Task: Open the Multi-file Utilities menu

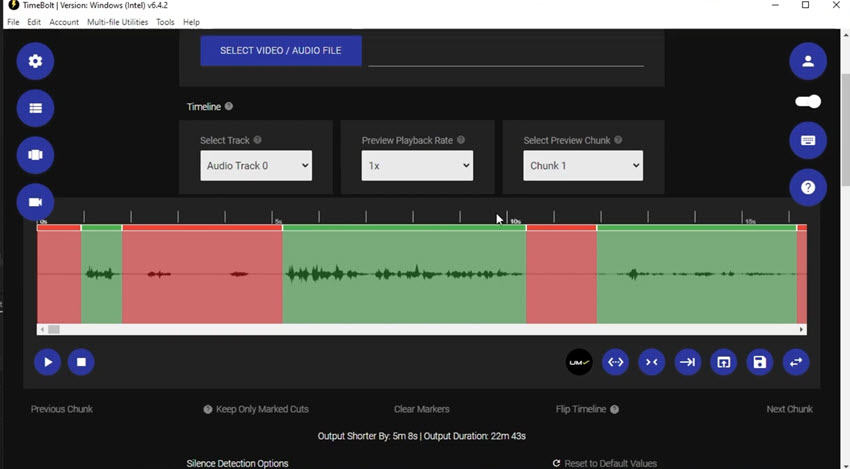Action: pos(118,22)
